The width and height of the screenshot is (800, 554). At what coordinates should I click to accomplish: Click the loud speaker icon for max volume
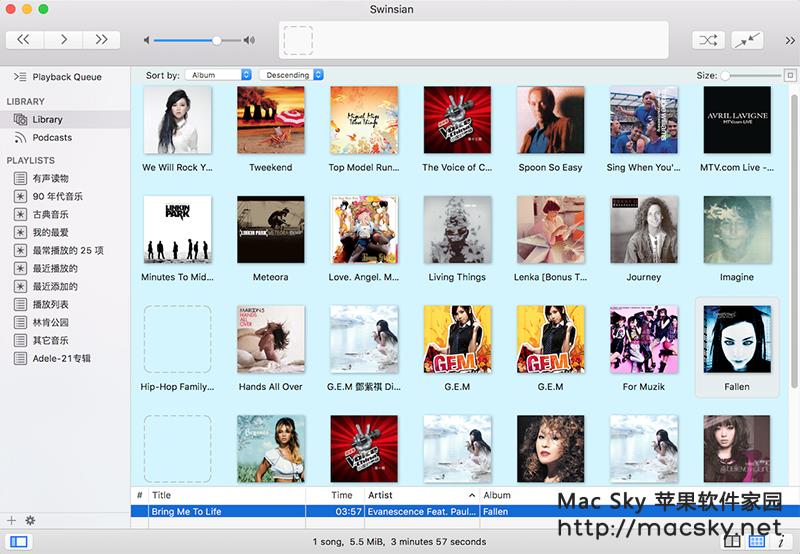[249, 40]
